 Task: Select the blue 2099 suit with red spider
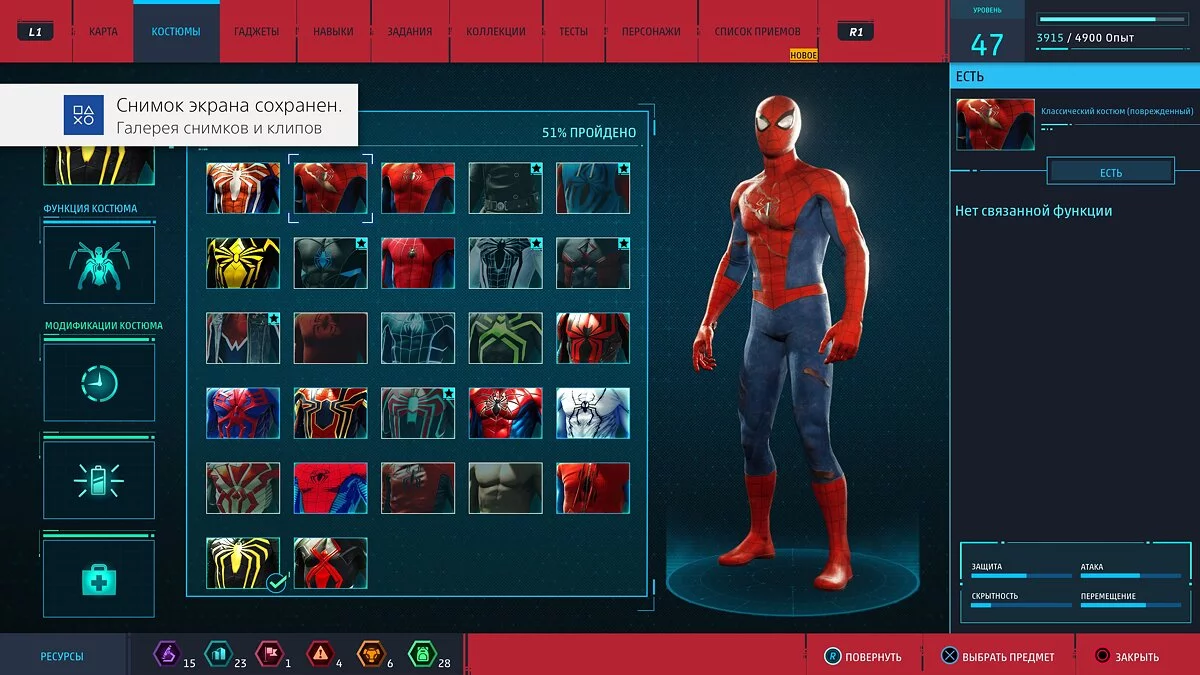pos(243,413)
